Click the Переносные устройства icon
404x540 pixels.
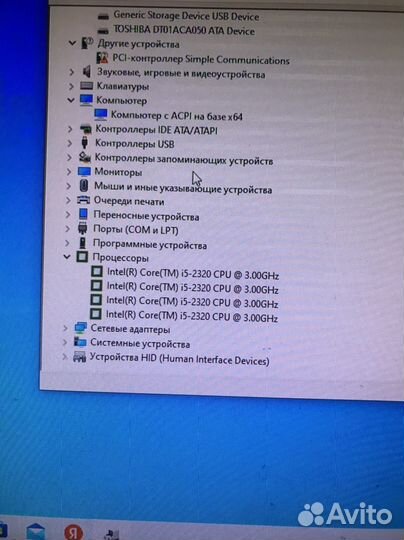click(x=83, y=214)
